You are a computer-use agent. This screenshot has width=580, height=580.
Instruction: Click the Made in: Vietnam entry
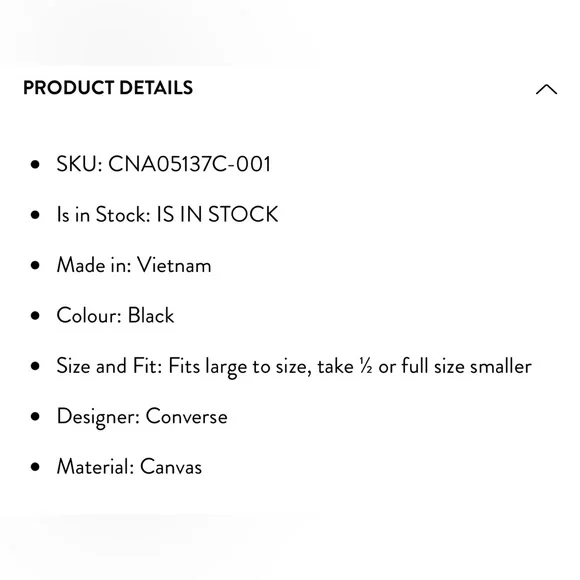pos(134,265)
